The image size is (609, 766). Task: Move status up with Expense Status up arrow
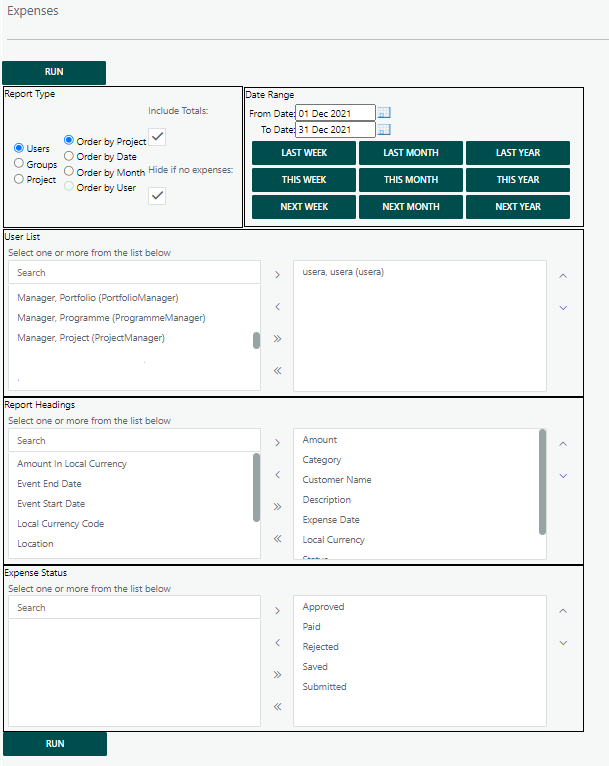(563, 611)
